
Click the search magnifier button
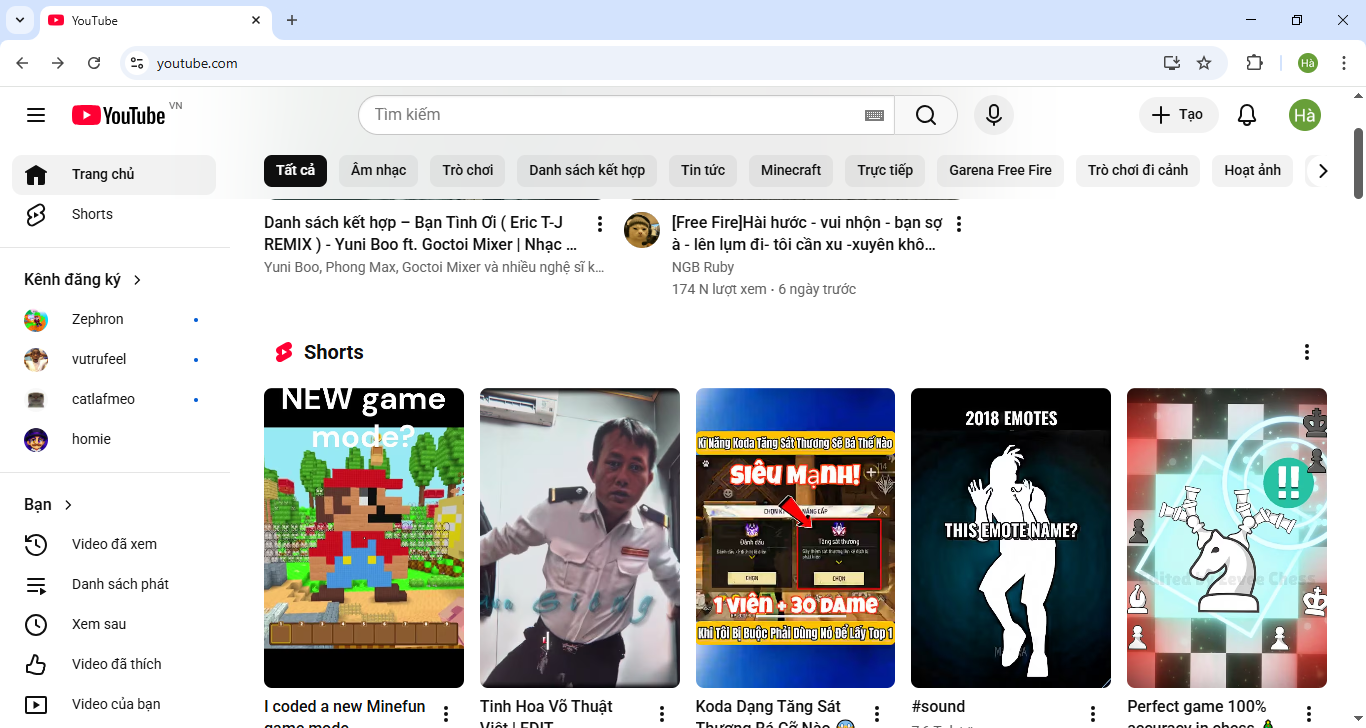tap(926, 115)
